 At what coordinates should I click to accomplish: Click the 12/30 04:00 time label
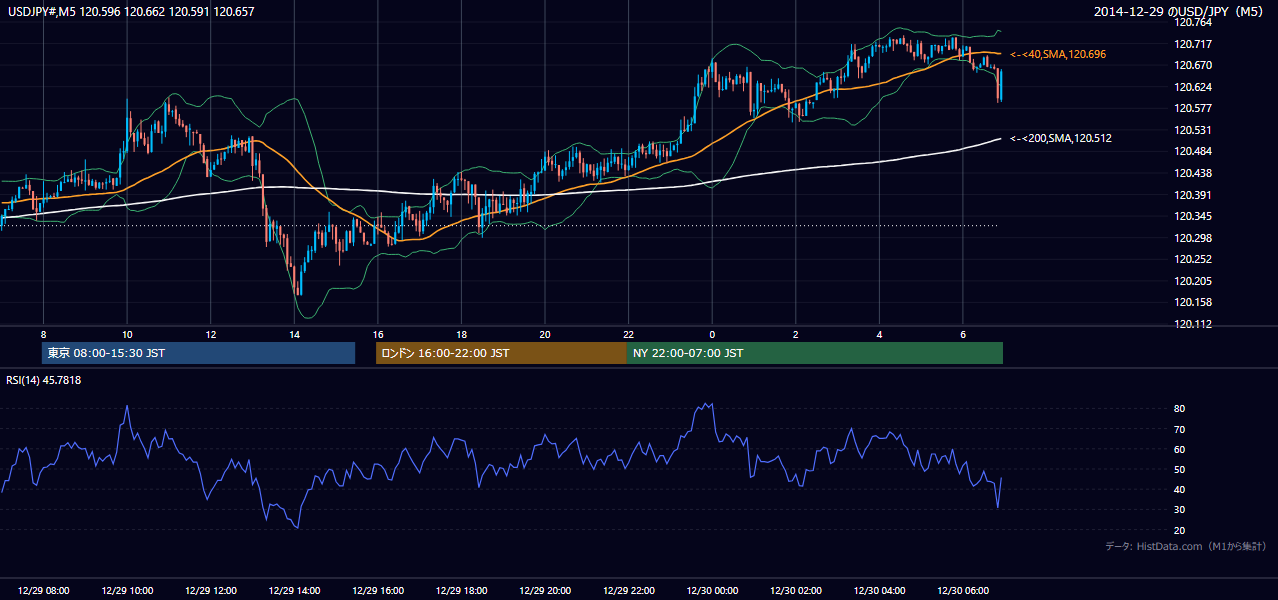879,591
